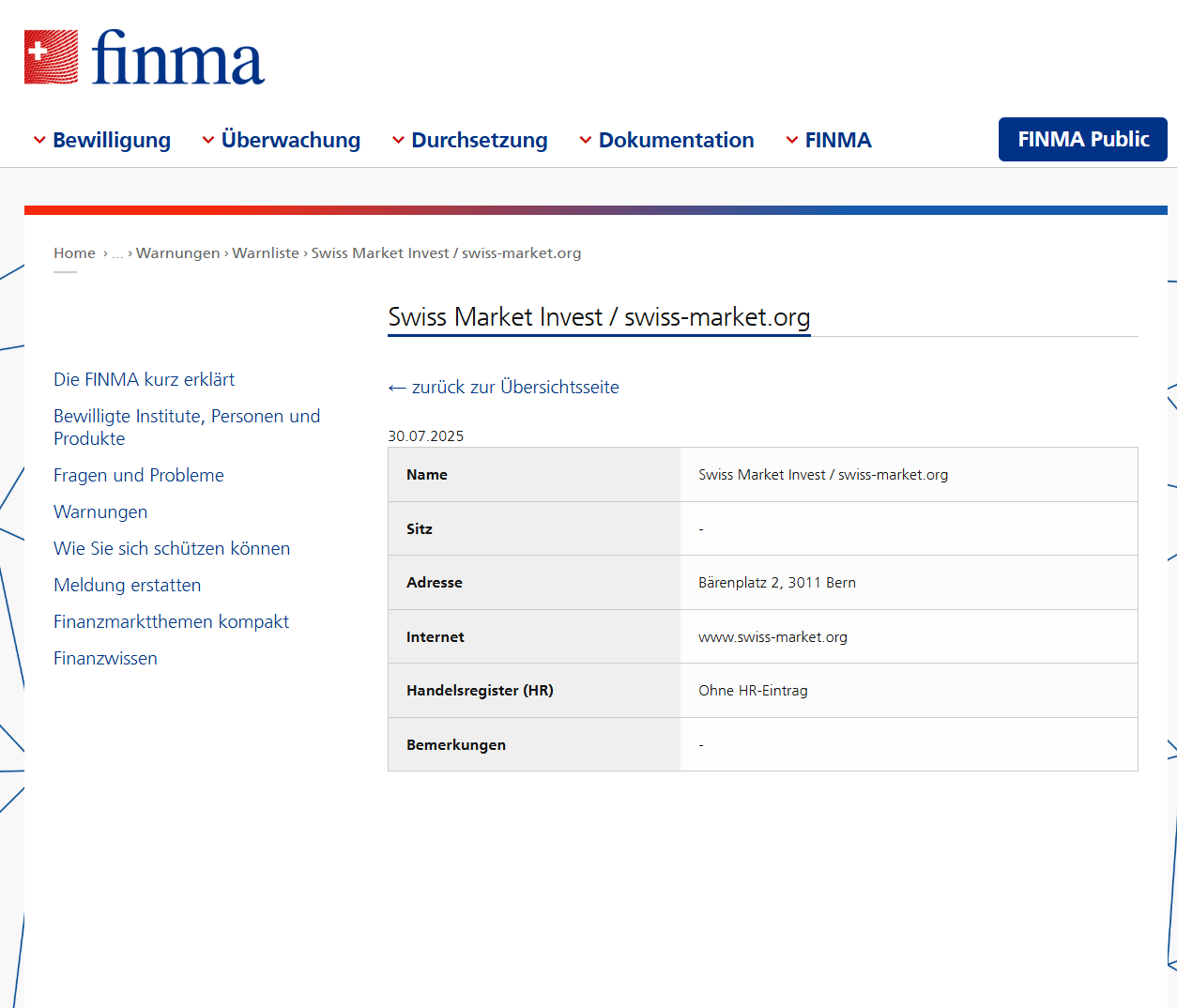Screen dimensions: 1177x1008
Task: Select Ohne HR-Eintrag value
Action: pos(753,691)
